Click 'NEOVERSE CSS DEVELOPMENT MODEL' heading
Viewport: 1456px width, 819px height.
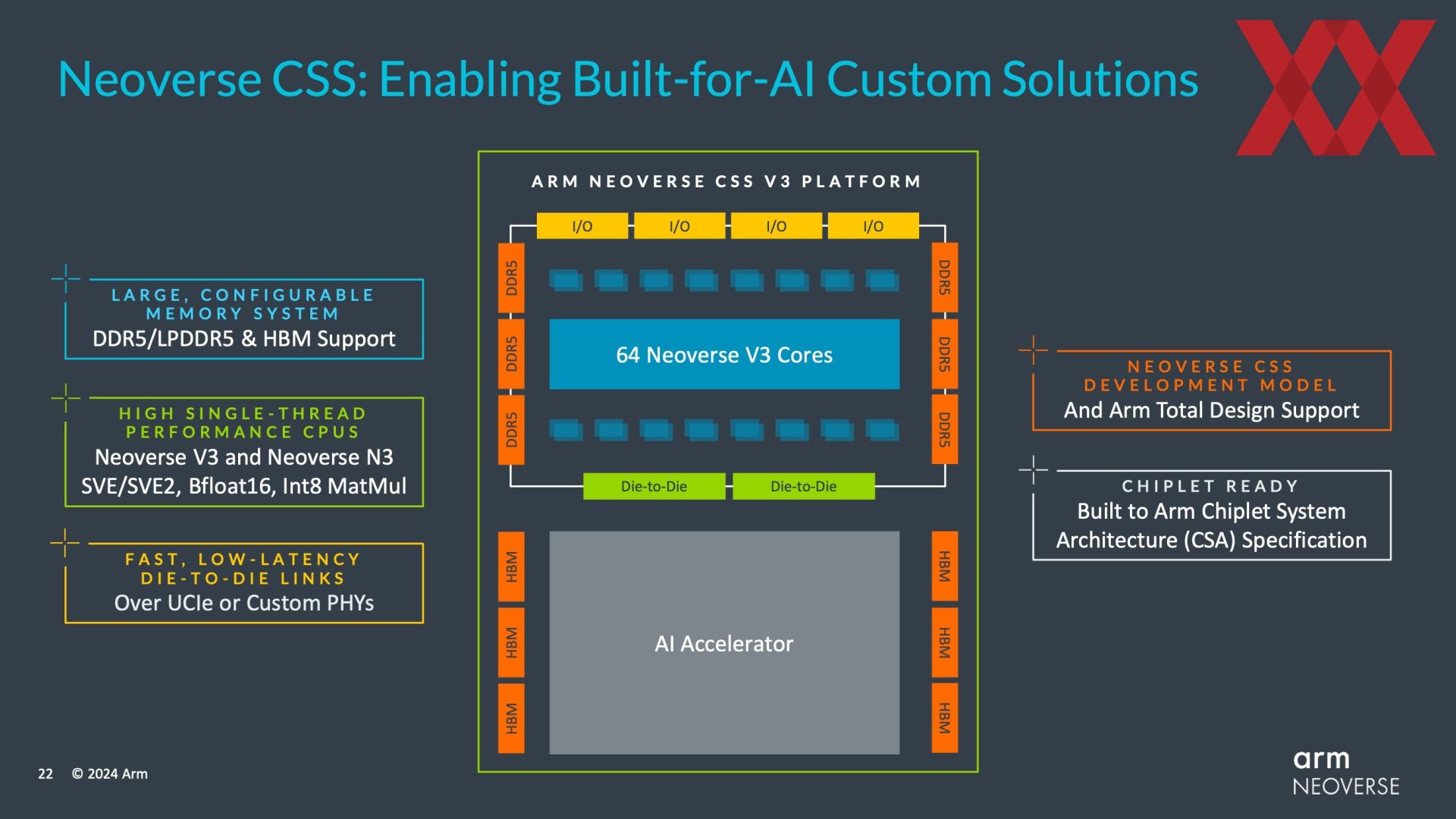(x=1211, y=375)
